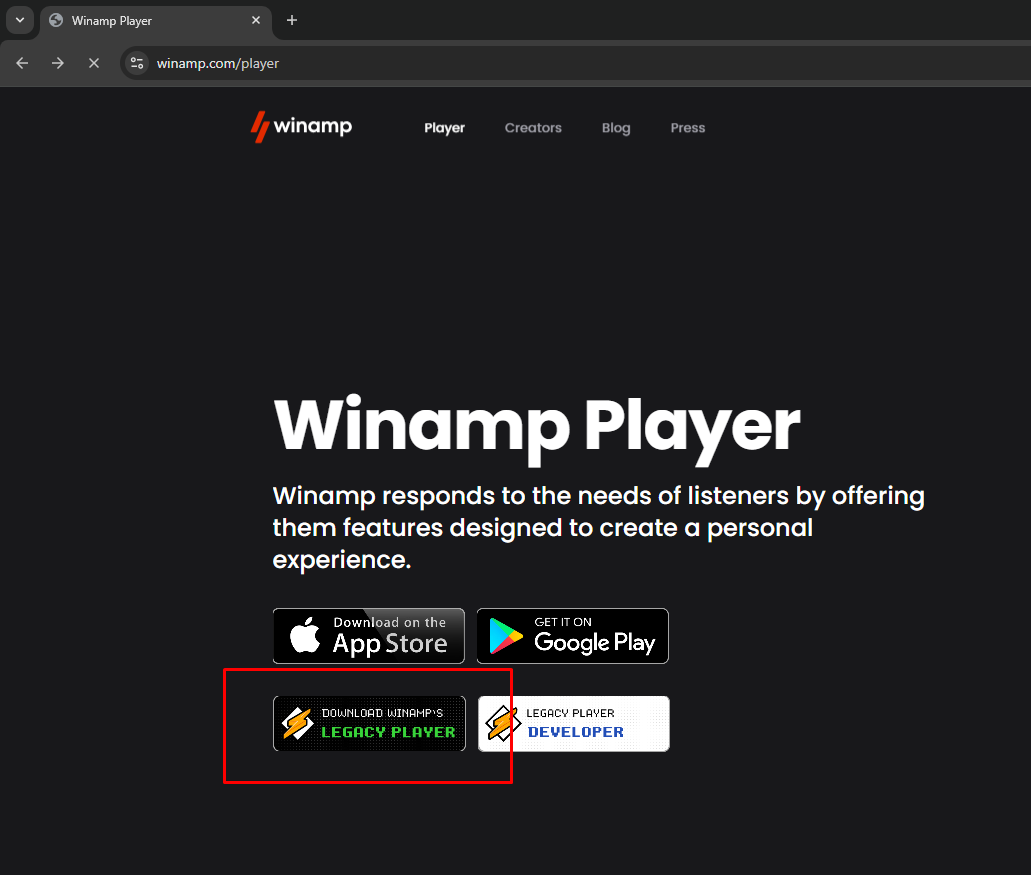This screenshot has width=1031, height=875.
Task: Click Download on the App Store badge
Action: pyautogui.click(x=369, y=636)
